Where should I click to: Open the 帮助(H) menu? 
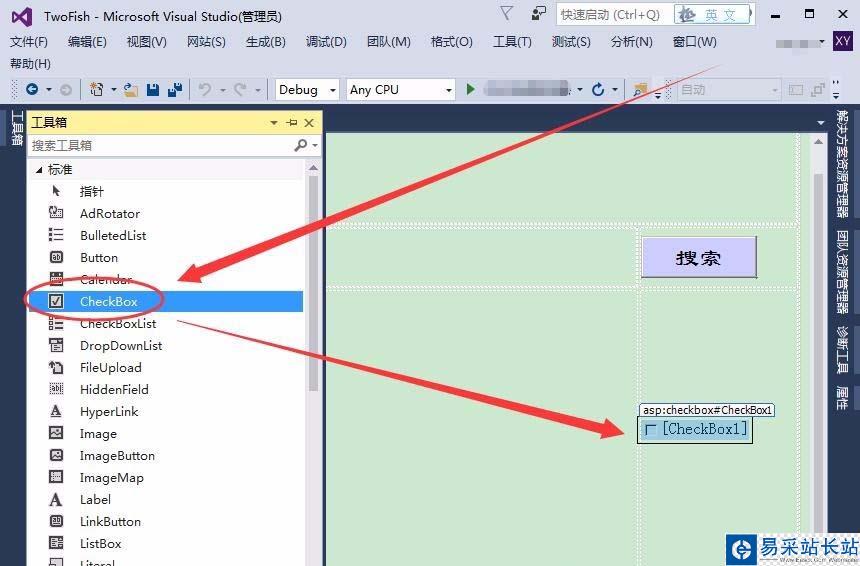click(x=30, y=64)
